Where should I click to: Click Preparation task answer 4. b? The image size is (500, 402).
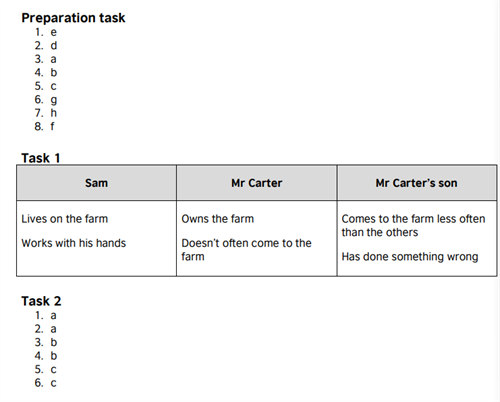pos(46,72)
